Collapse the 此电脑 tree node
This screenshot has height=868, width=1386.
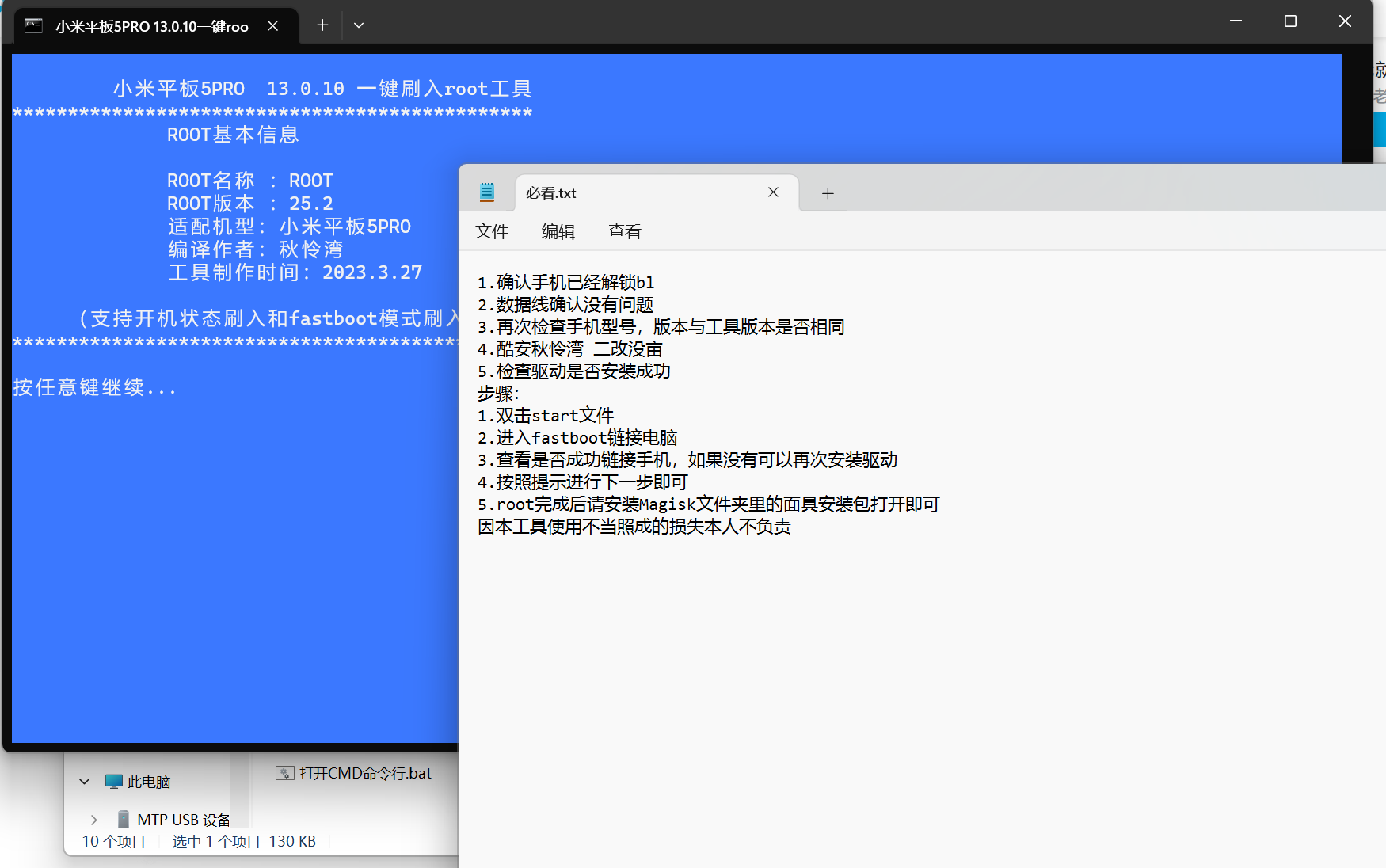pyautogui.click(x=85, y=782)
